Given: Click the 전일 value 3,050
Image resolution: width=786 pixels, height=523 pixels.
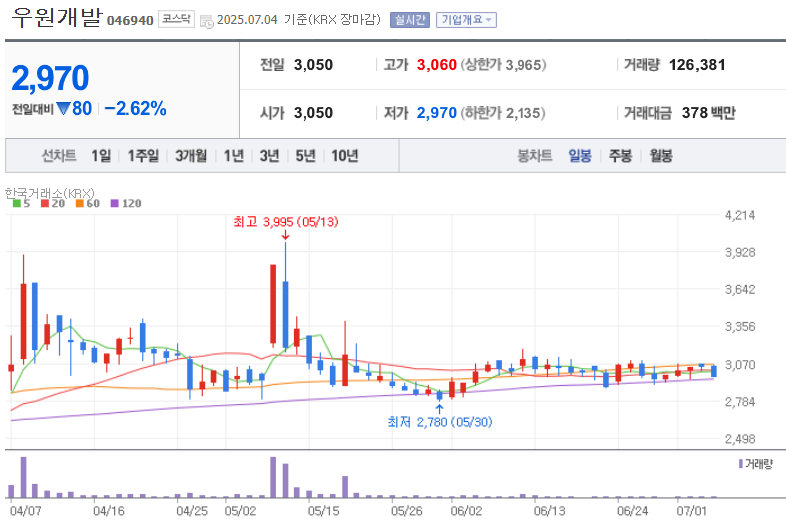Looking at the screenshot, I should coord(313,65).
